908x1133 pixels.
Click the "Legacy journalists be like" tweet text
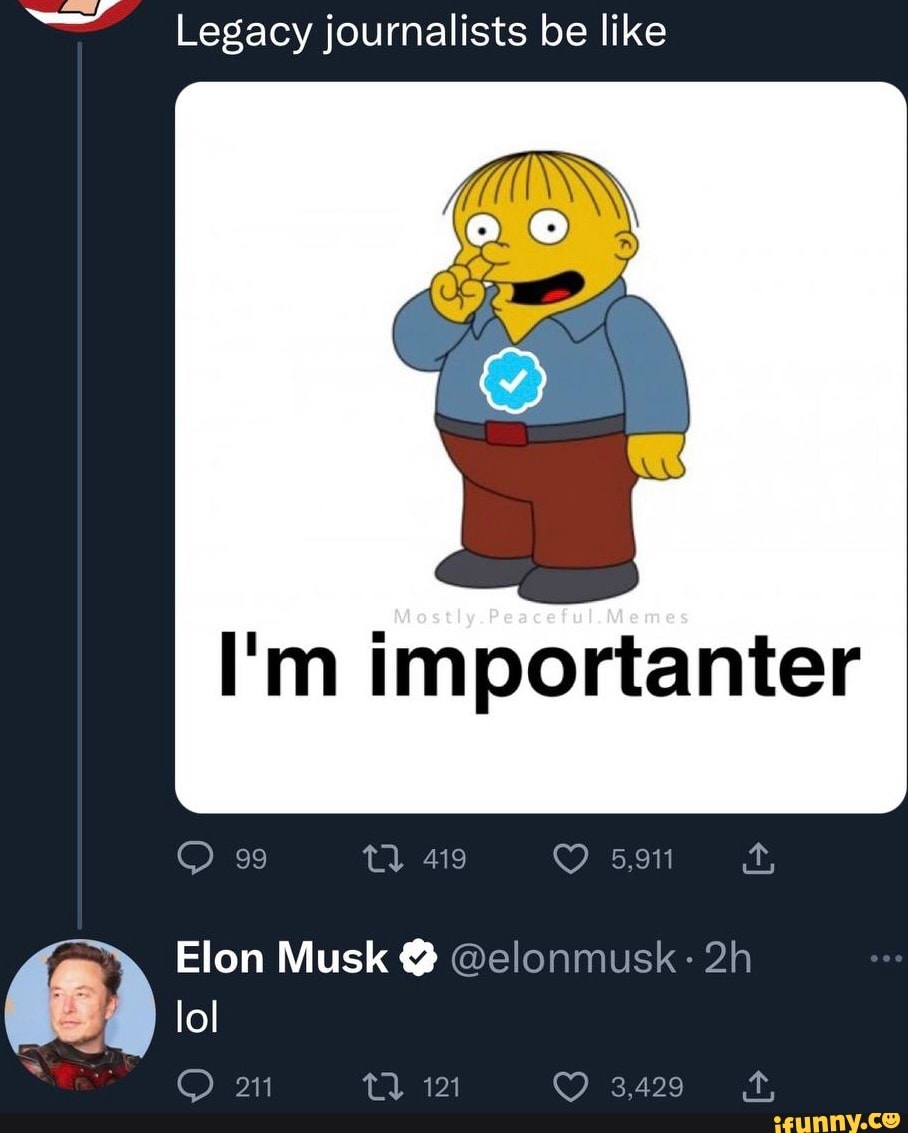(420, 32)
